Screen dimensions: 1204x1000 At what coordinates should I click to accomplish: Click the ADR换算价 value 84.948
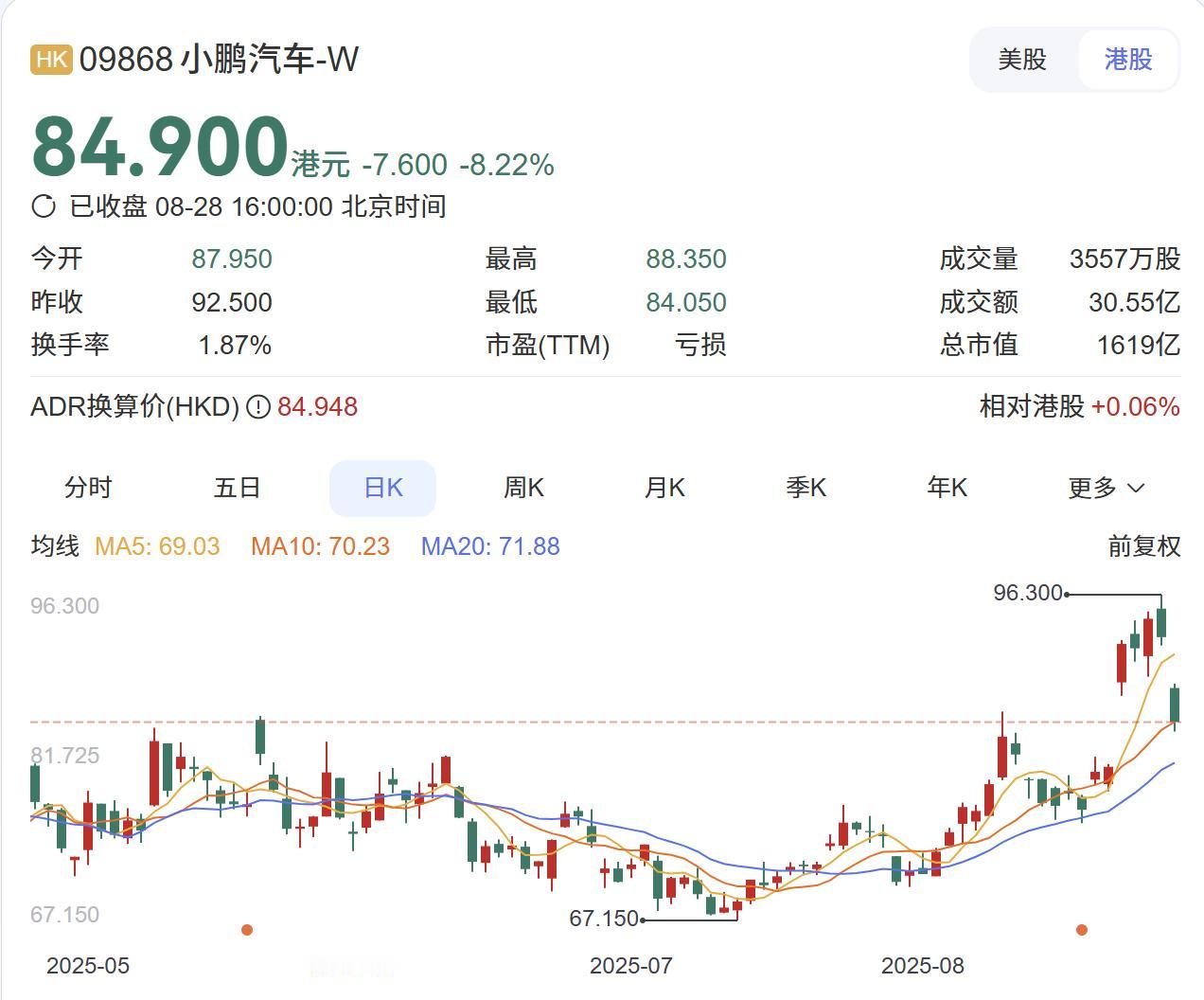pyautogui.click(x=317, y=407)
